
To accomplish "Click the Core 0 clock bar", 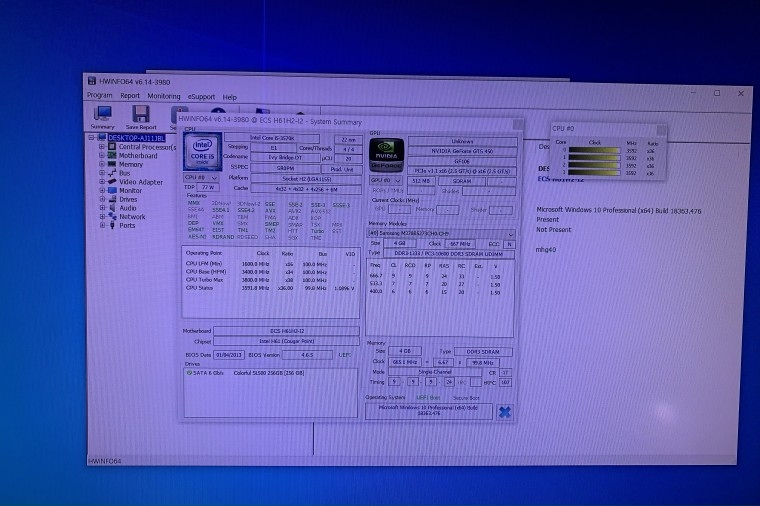I will tap(595, 151).
